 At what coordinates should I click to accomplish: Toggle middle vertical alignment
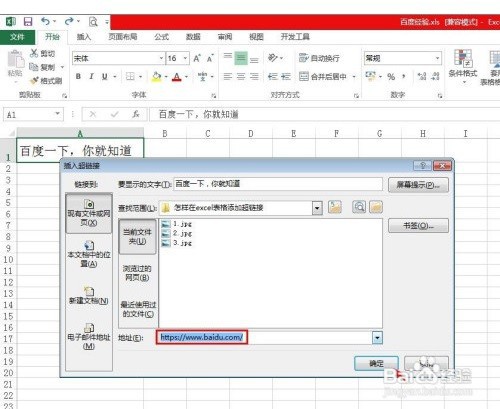tap(241, 58)
